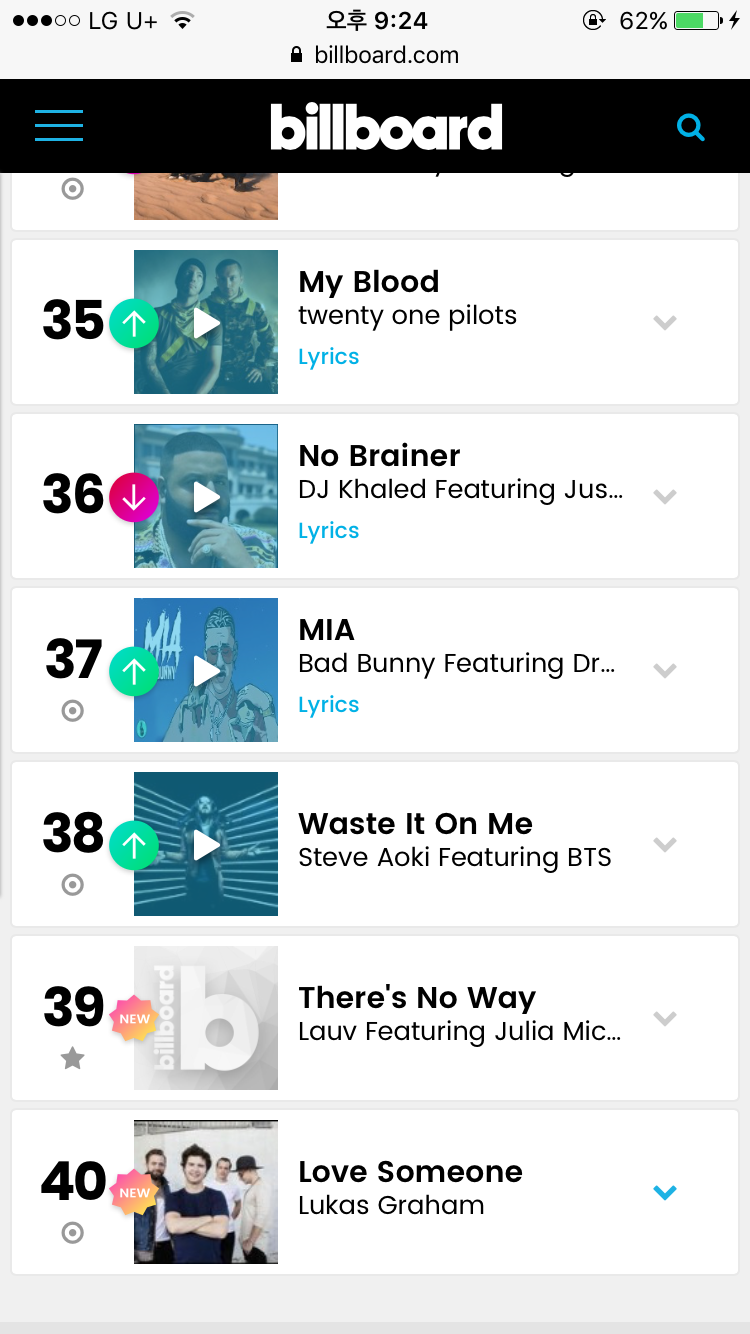Expand Waste It On Me details
Screen dimensions: 750x1334
point(665,844)
